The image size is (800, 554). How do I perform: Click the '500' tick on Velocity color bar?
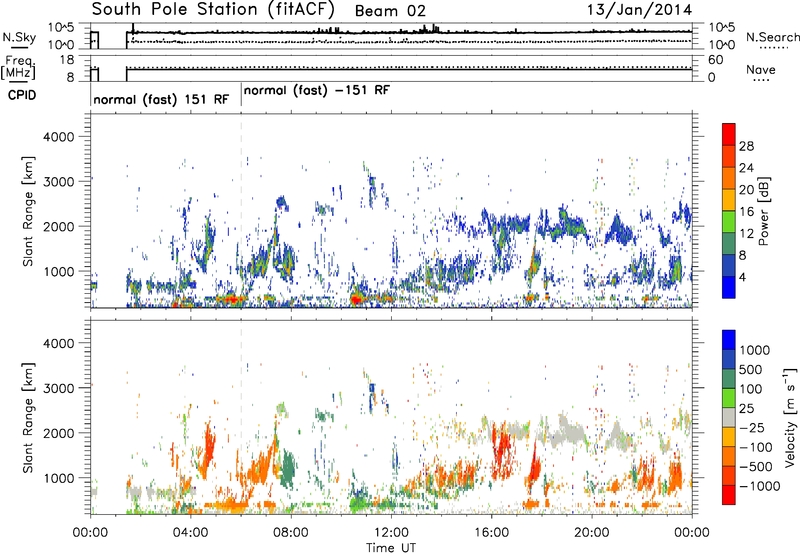(750, 369)
